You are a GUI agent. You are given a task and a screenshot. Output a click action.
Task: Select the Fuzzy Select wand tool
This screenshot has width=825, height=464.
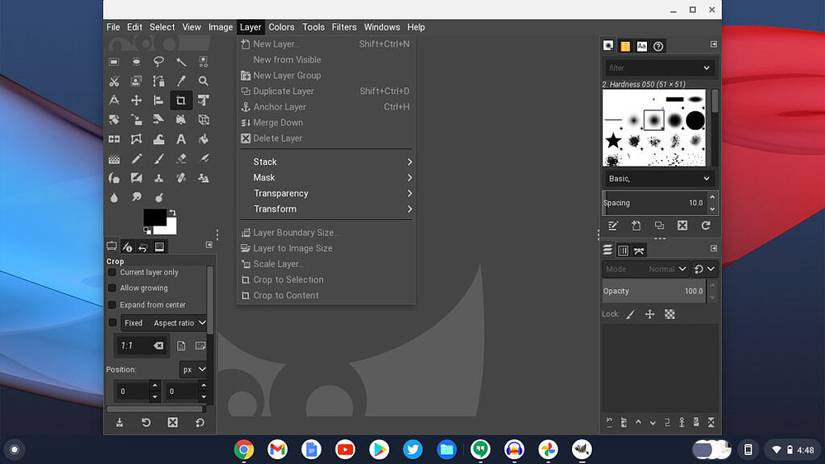181,62
